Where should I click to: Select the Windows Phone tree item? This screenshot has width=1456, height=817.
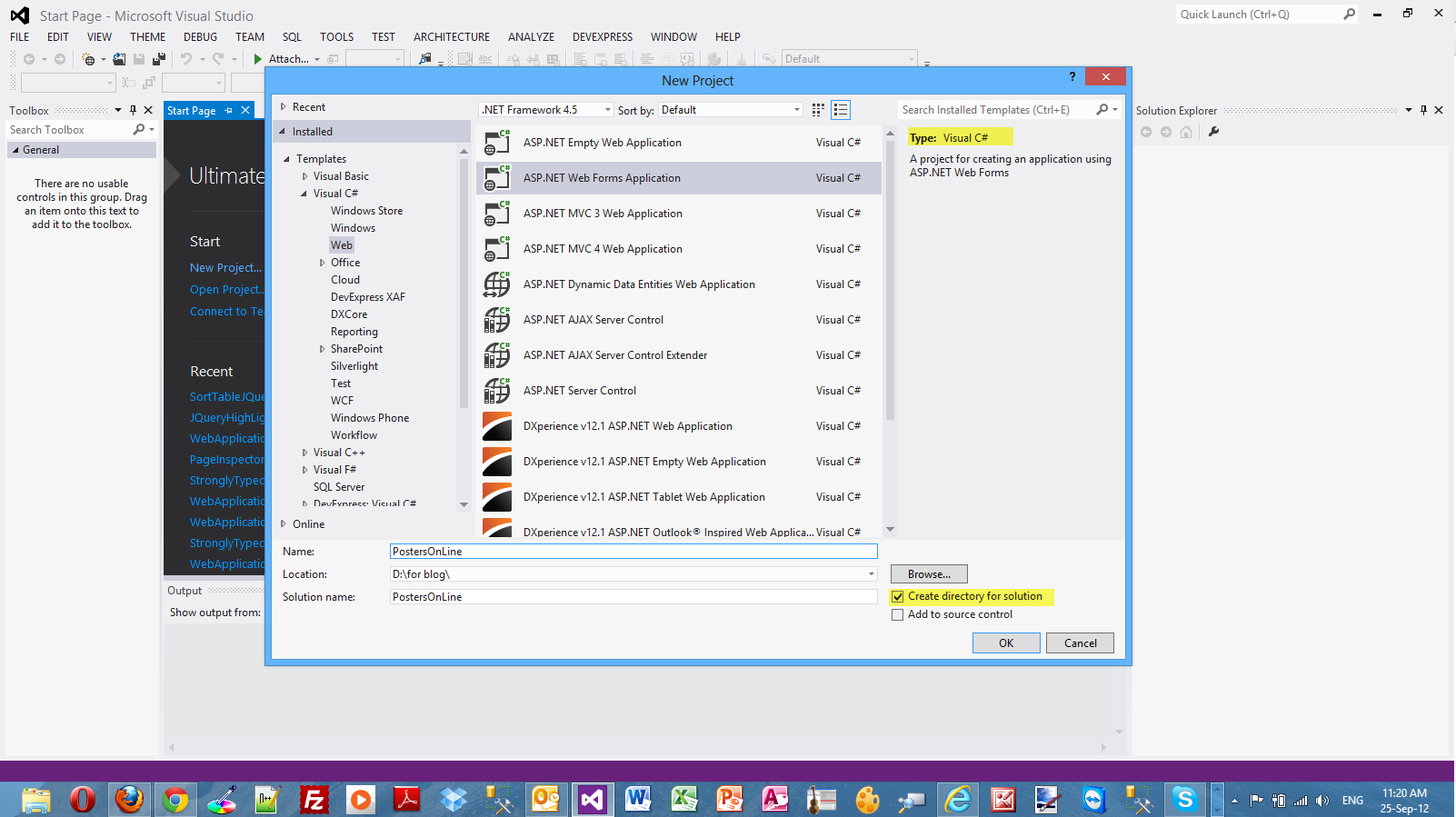(x=370, y=418)
